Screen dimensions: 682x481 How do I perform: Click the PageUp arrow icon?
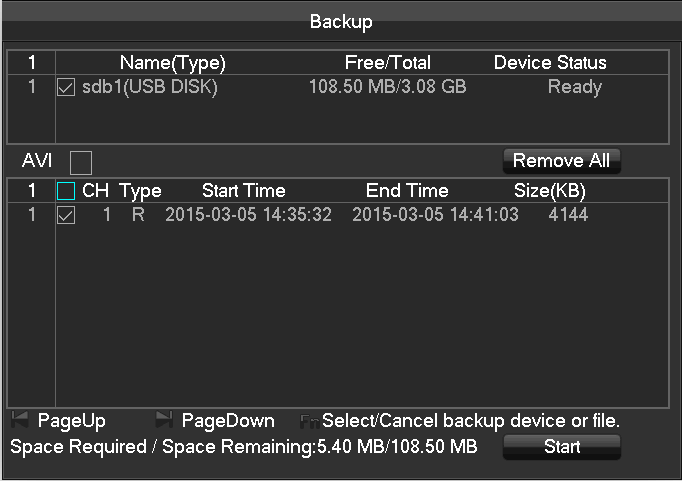[x=20, y=420]
